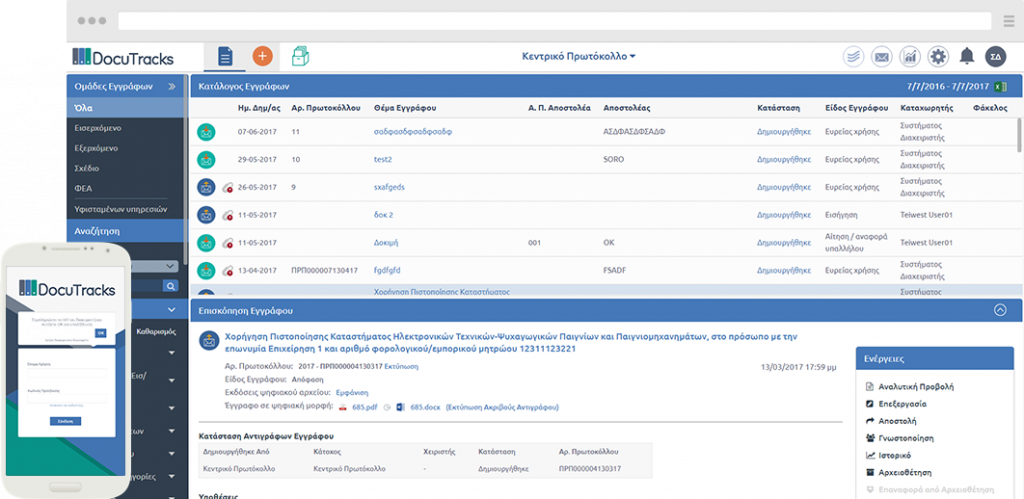Image resolution: width=1024 pixels, height=499 pixels.
Task: Open the statistics chart icon in top toolbar
Action: (910, 57)
